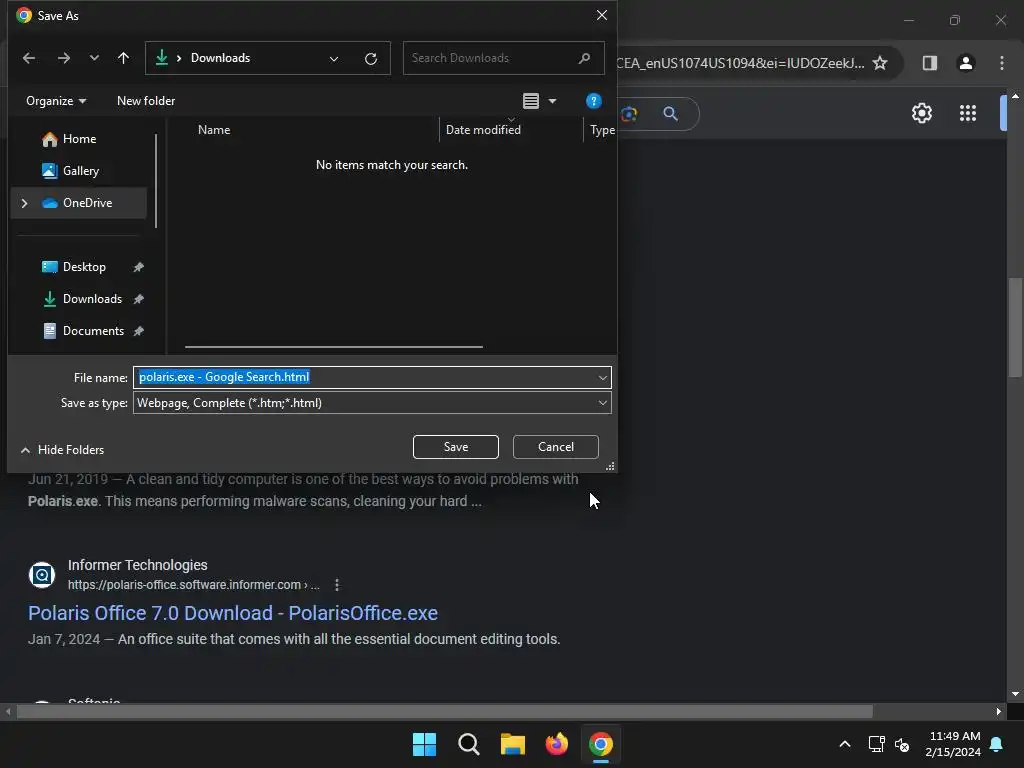Viewport: 1024px width, 768px height.
Task: Expand File name history dropdown
Action: pos(602,377)
